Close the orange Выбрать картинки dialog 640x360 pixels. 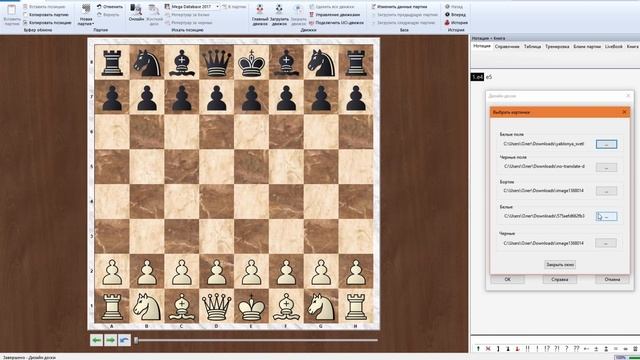coord(624,112)
